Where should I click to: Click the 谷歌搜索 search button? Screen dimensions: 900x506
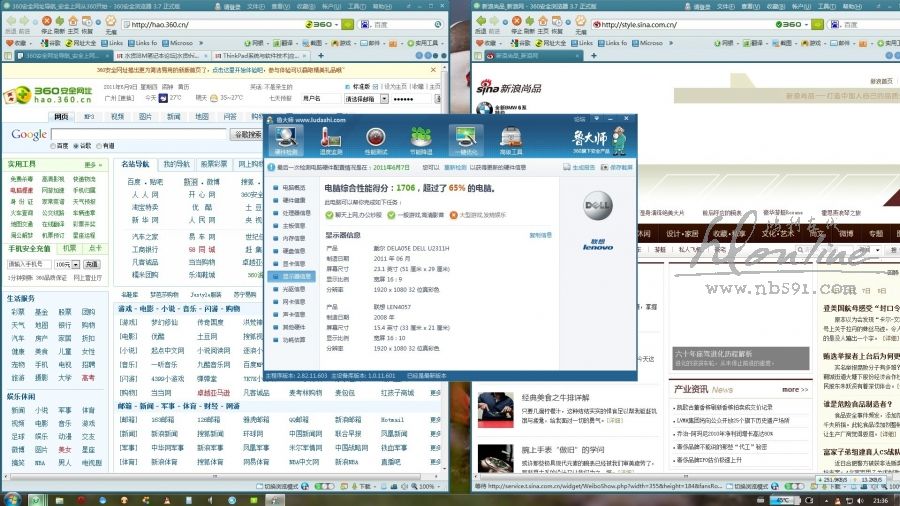(x=246, y=134)
